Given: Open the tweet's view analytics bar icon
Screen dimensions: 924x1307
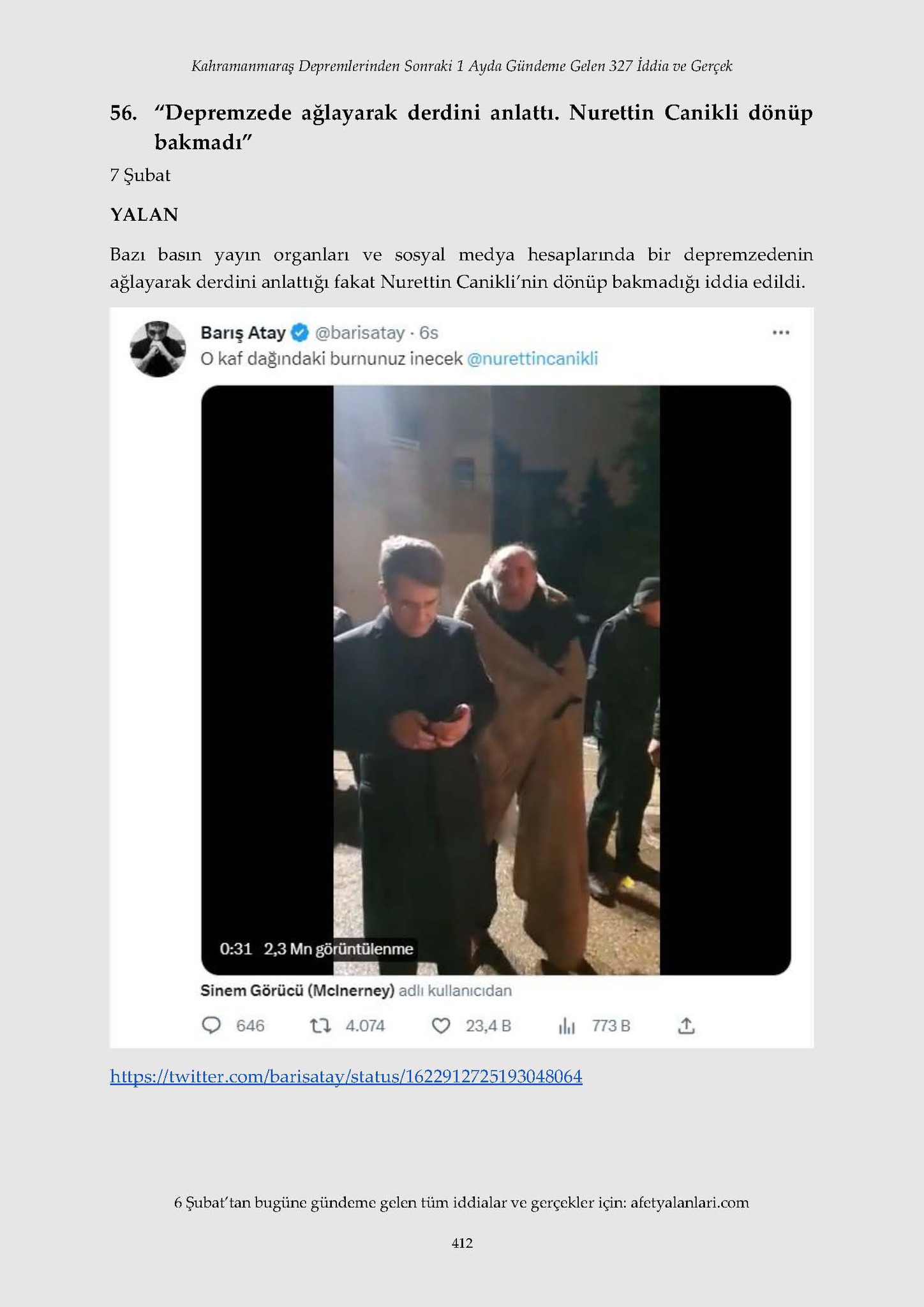Looking at the screenshot, I should 567,1026.
